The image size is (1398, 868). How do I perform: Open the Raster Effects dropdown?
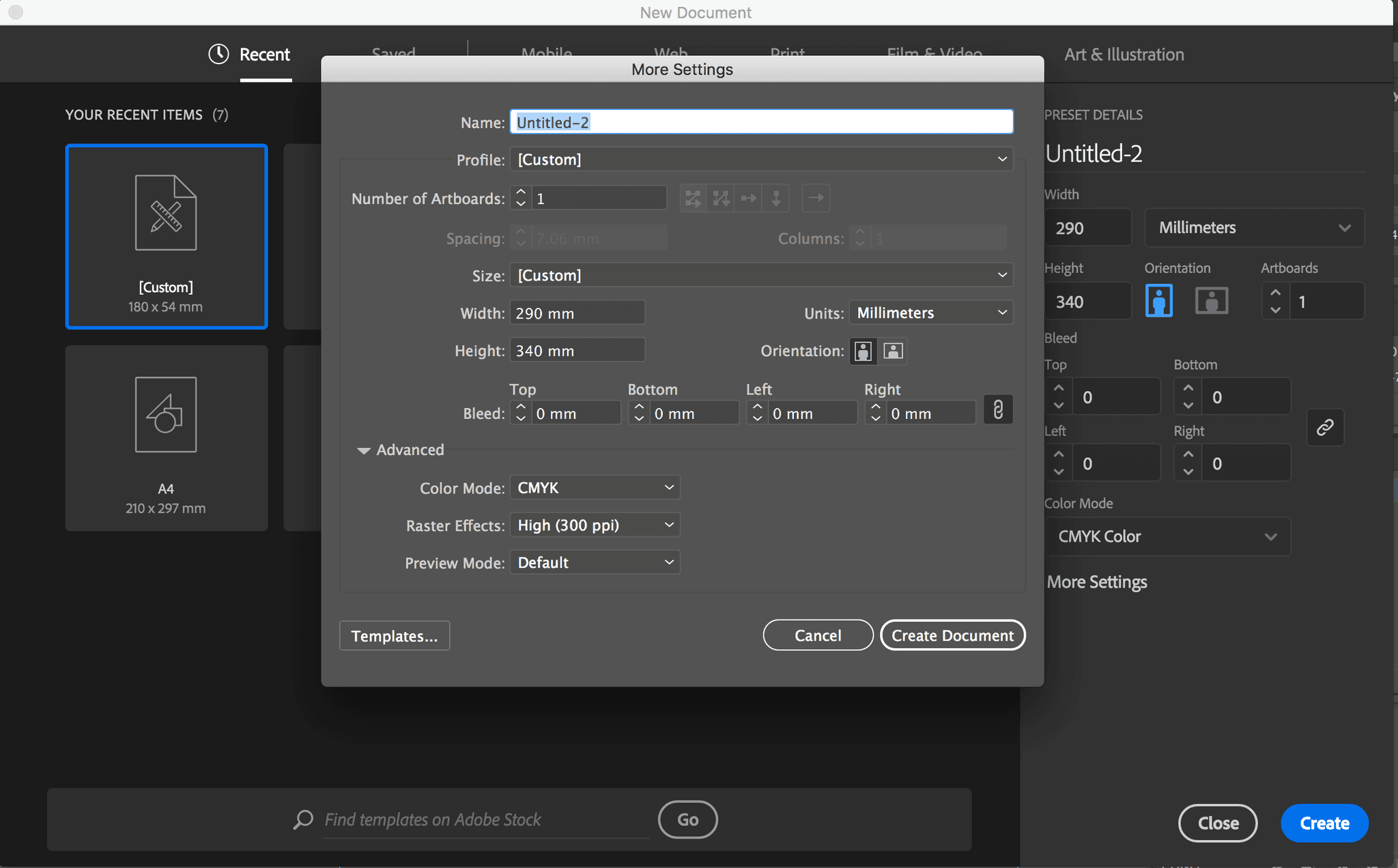click(595, 525)
